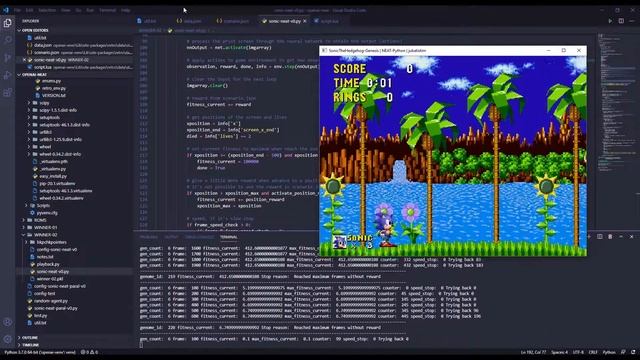Open the Selection menu
The height and width of the screenshot is (360, 640).
point(47,10)
